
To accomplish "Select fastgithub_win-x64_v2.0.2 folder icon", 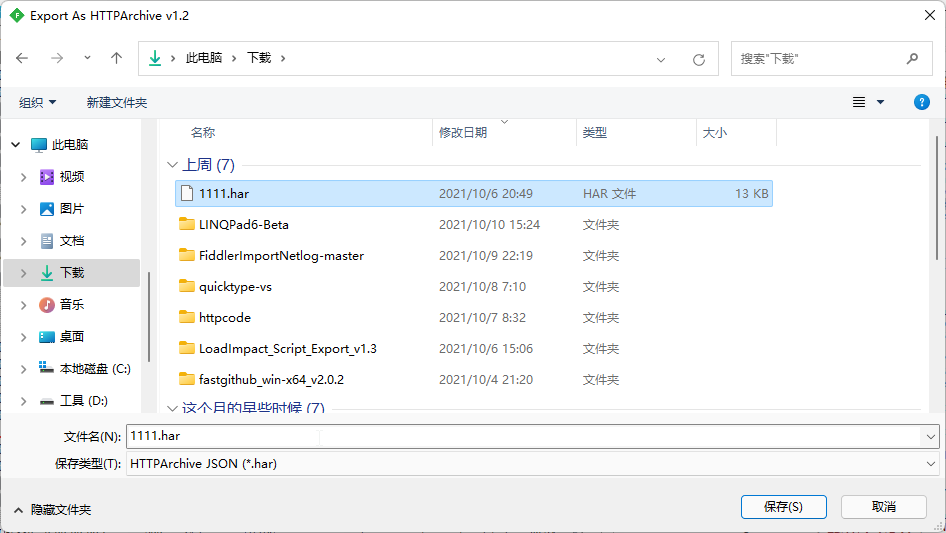I will pyautogui.click(x=187, y=378).
